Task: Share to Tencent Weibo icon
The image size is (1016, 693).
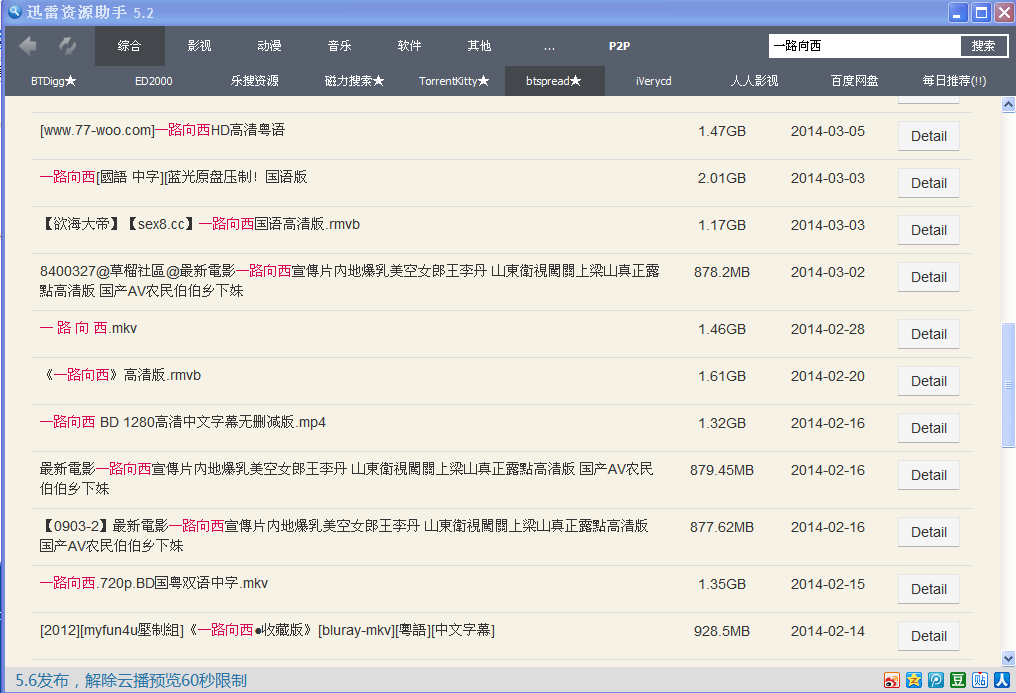Action: (936, 680)
